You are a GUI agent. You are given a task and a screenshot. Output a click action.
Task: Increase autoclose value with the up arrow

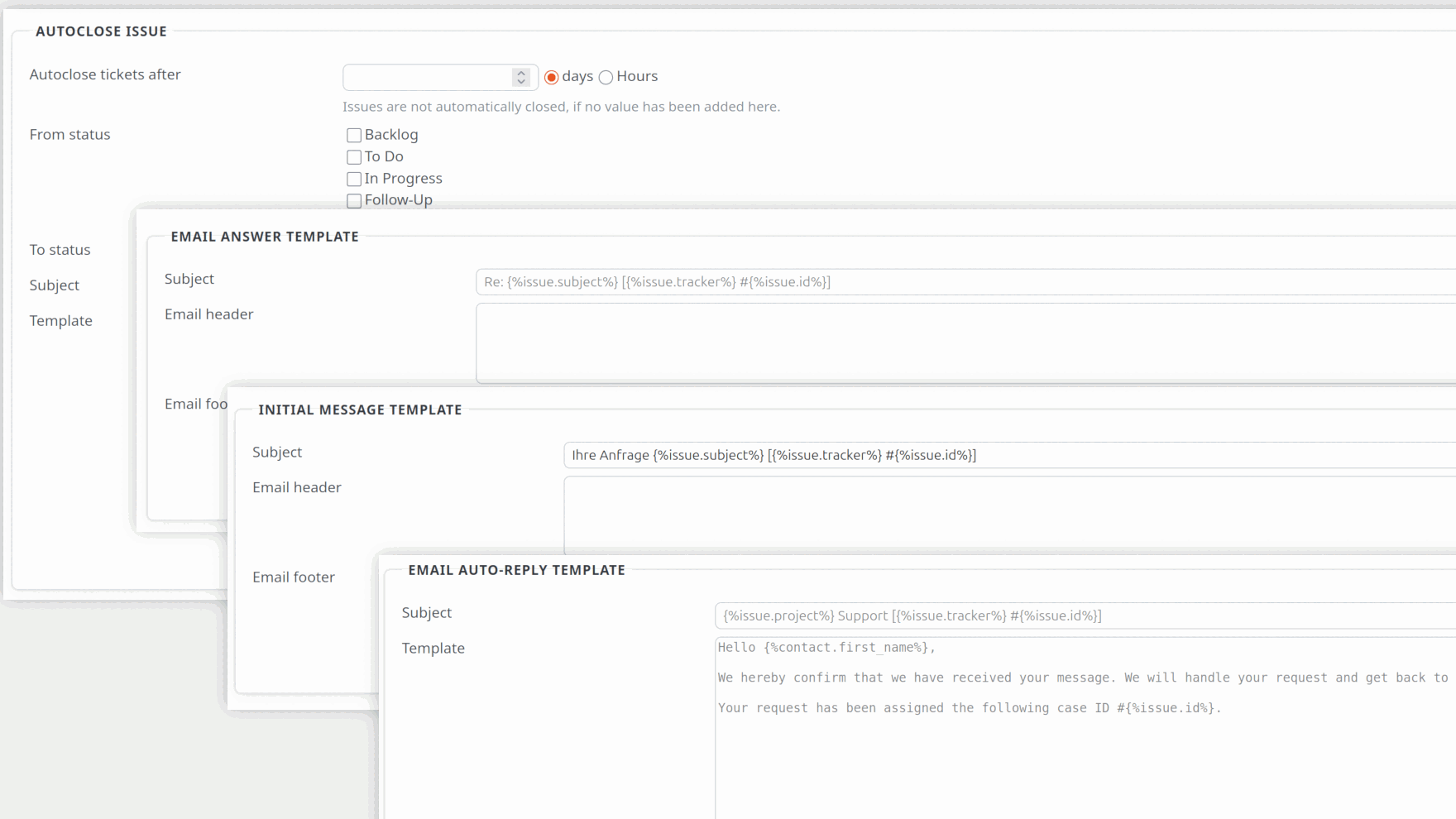[x=521, y=72]
